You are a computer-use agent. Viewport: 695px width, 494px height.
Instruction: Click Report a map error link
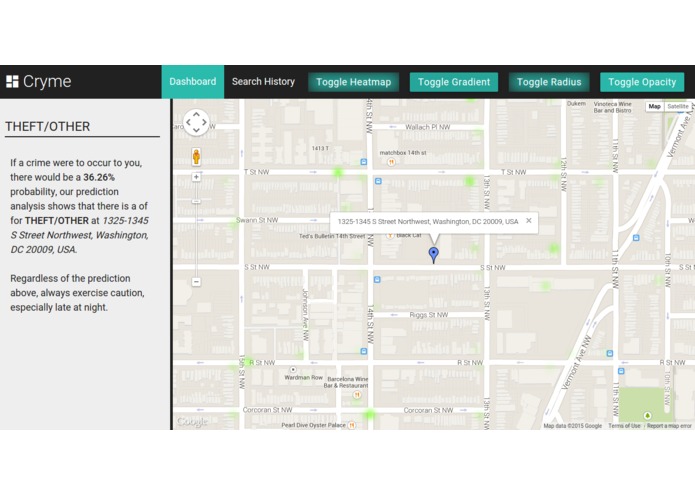tap(669, 426)
